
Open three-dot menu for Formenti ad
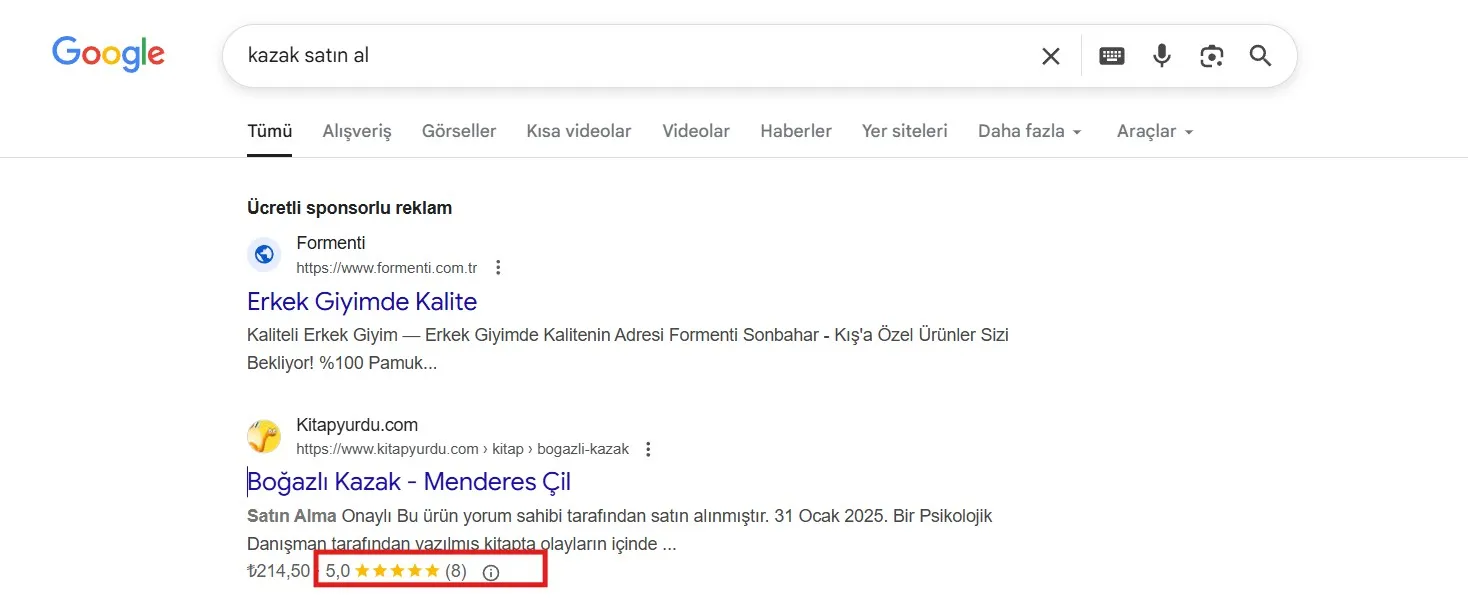point(498,268)
